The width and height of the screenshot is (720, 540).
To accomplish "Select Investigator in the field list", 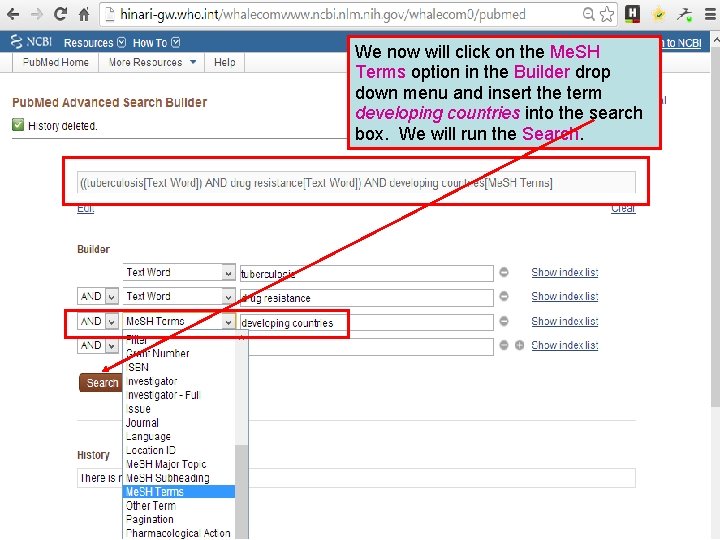I will (x=179, y=381).
